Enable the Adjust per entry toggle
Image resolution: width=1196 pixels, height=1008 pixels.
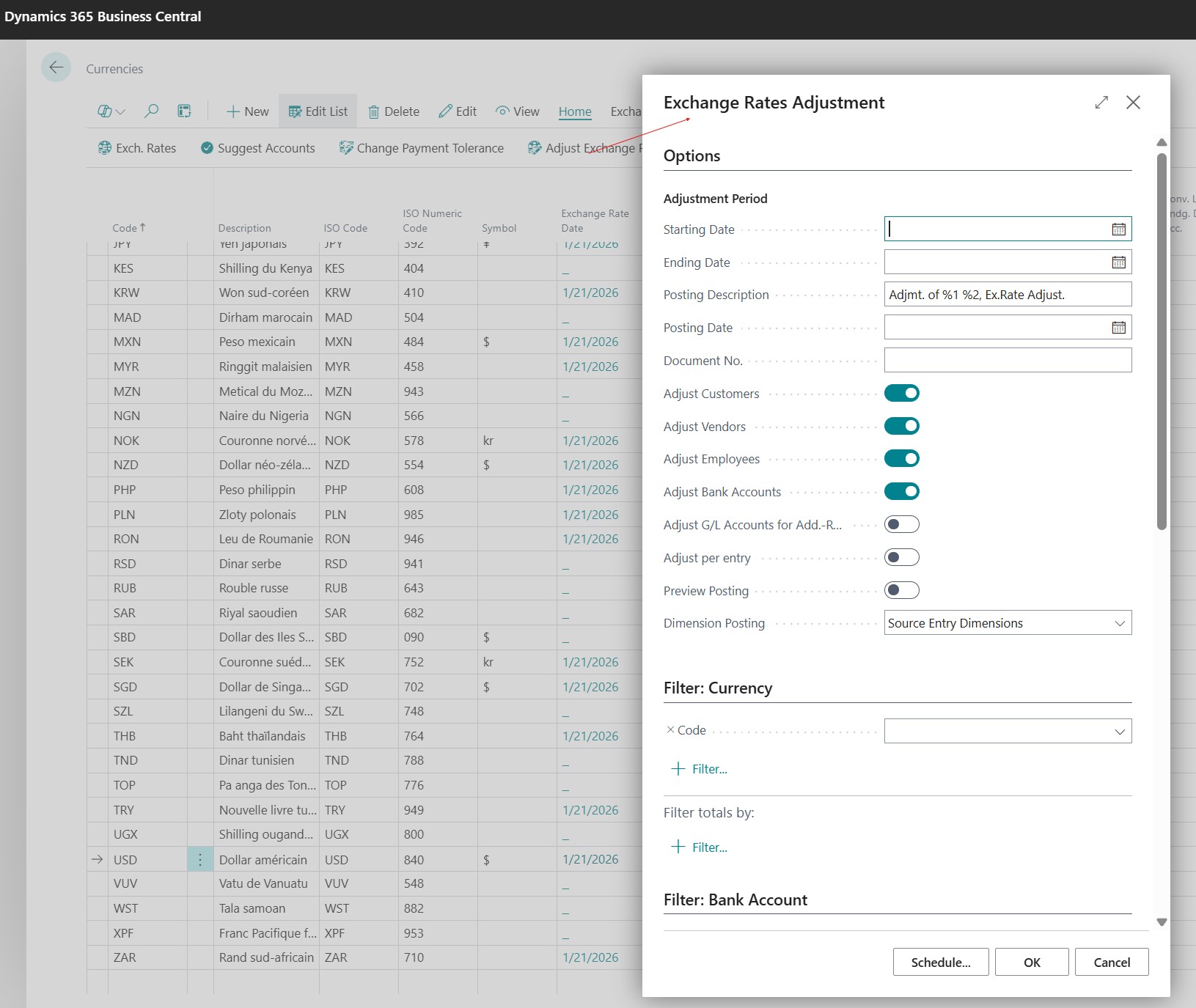tap(901, 558)
